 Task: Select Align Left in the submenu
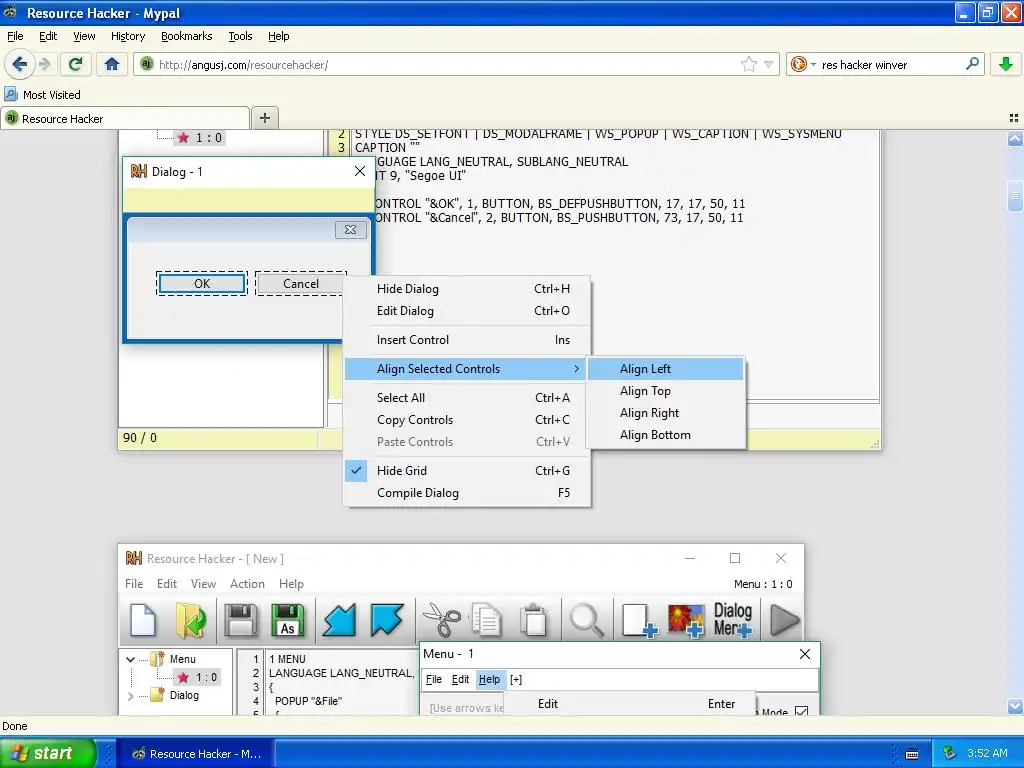coord(665,369)
